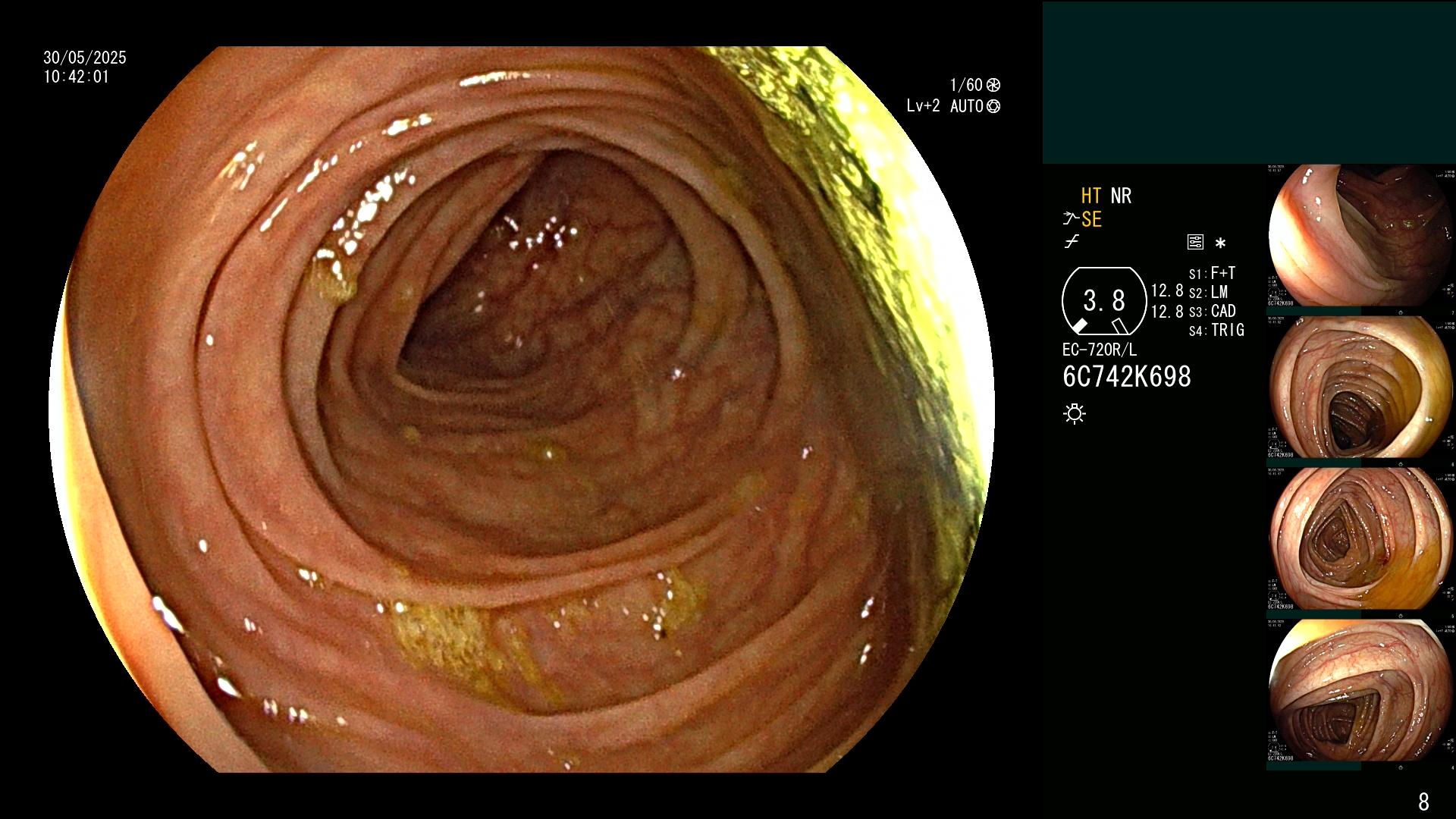Viewport: 1456px width, 819px height.
Task: Select the HT mode indicator
Action: 1091,196
